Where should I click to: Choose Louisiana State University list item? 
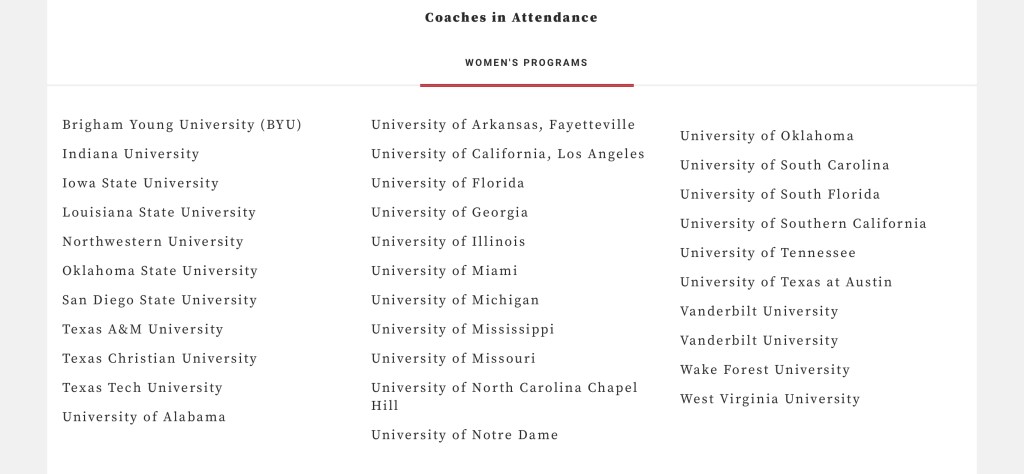point(159,212)
